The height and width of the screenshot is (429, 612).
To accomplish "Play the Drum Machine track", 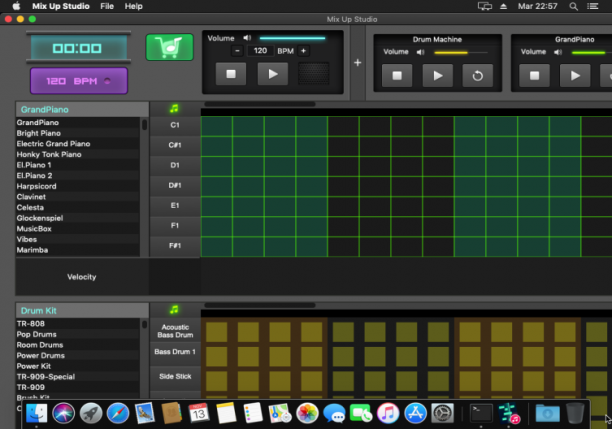I will (438, 75).
